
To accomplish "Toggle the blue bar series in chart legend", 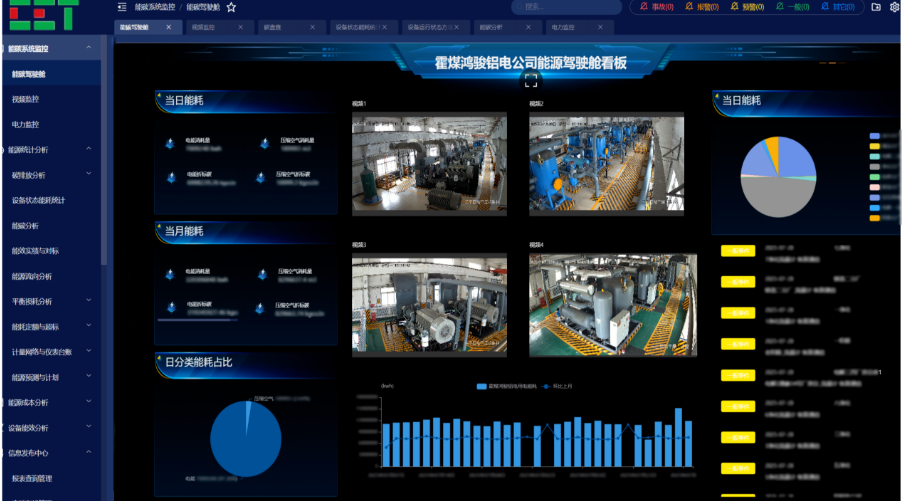I will 506,387.
